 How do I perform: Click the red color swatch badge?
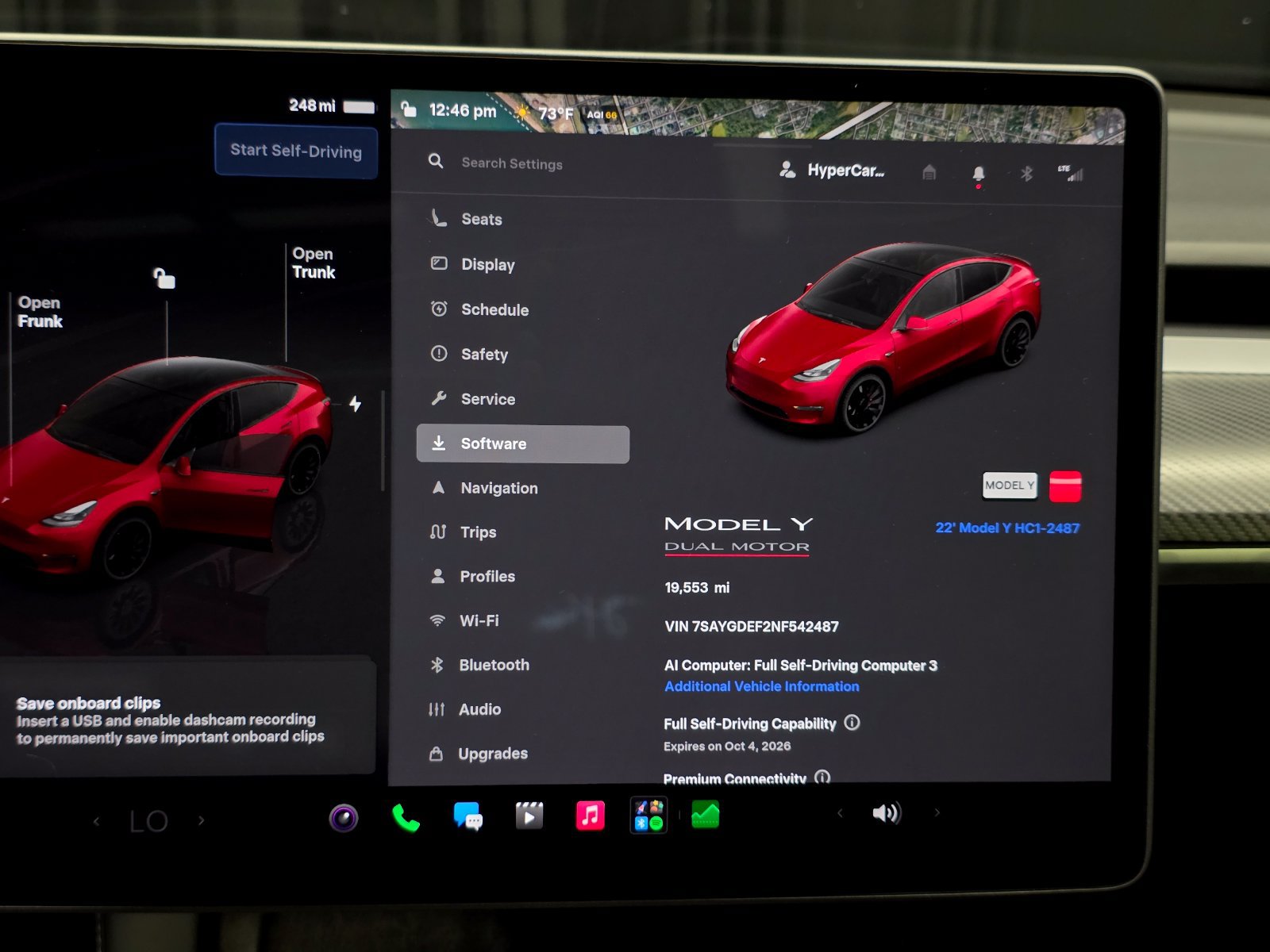(1065, 486)
